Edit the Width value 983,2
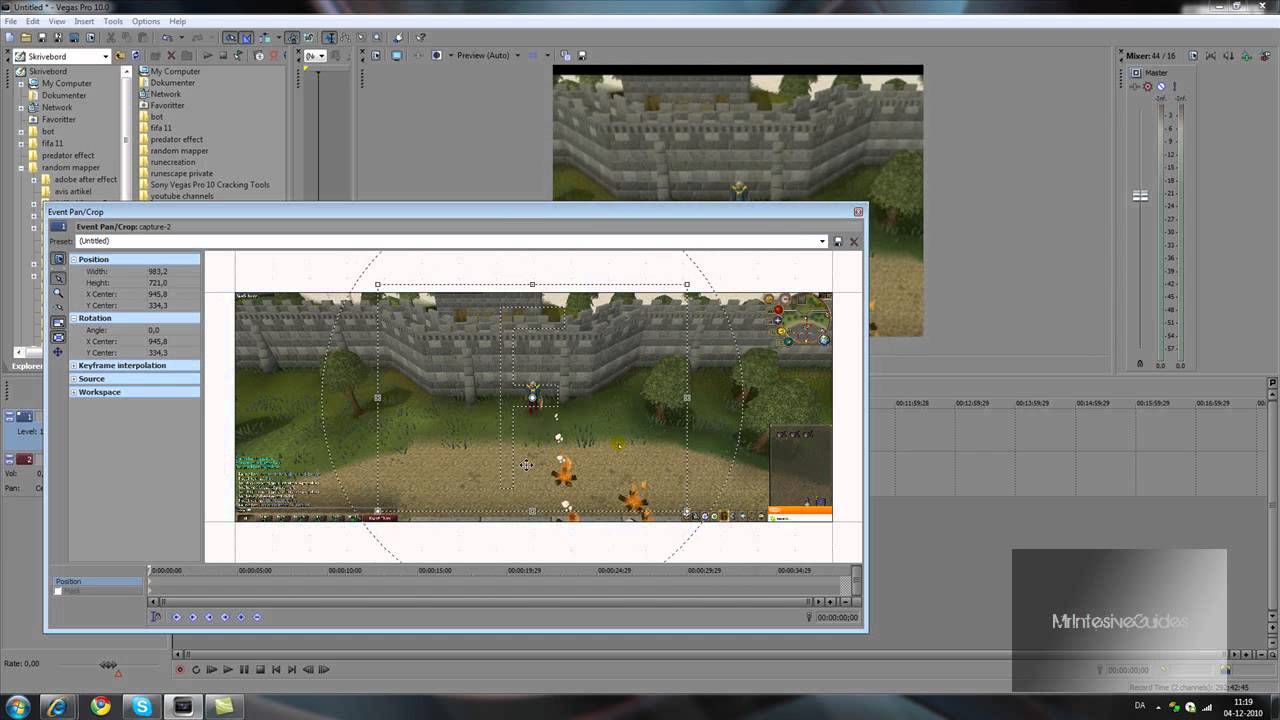The width and height of the screenshot is (1280, 720). pyautogui.click(x=157, y=272)
